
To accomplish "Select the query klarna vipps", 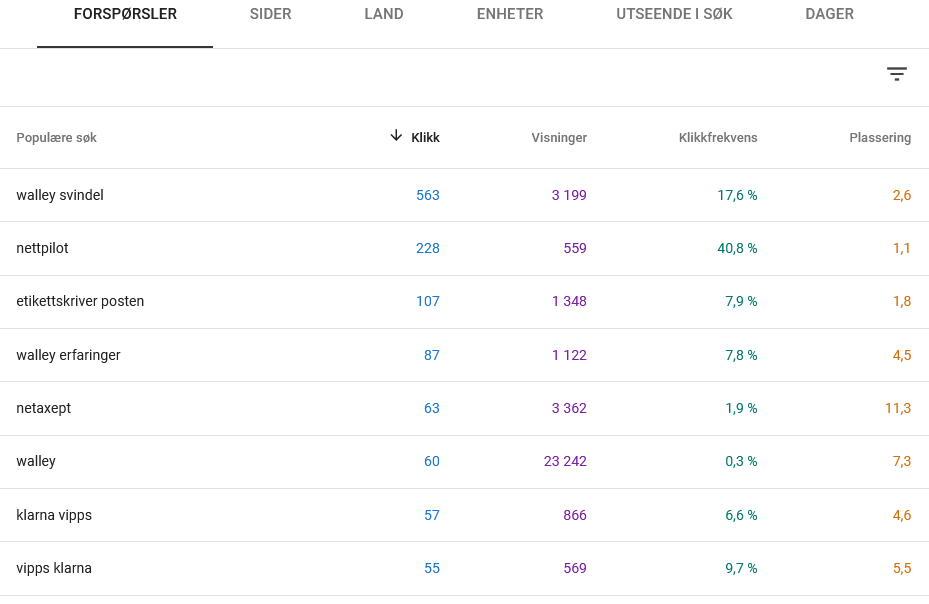I will [54, 515].
